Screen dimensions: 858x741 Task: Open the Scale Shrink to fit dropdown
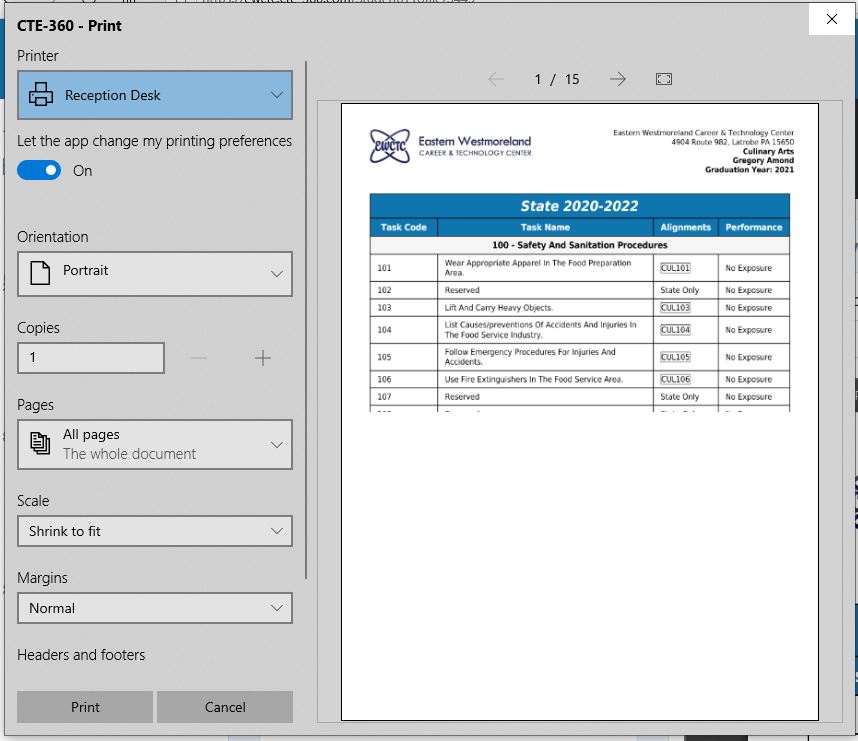click(x=277, y=531)
